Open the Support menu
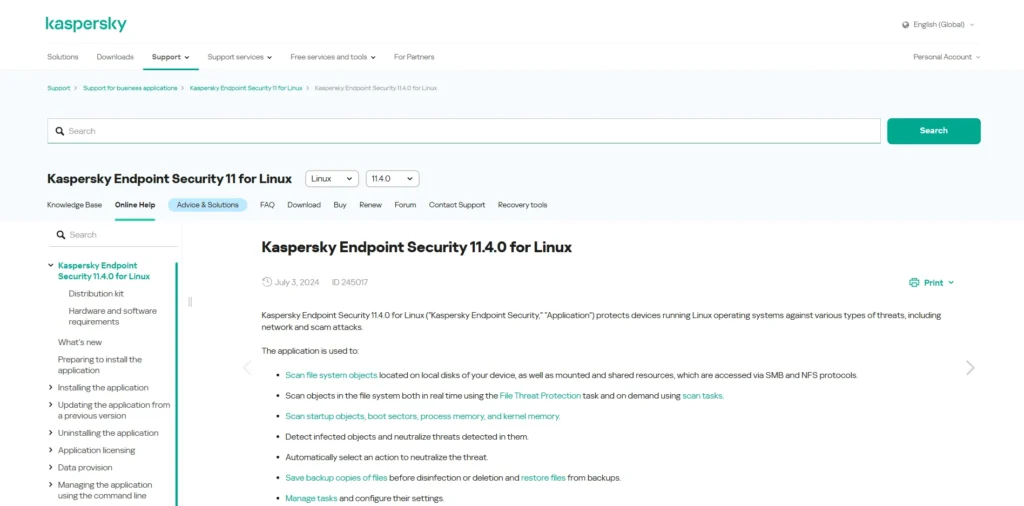This screenshot has height=506, width=1024. tap(170, 57)
